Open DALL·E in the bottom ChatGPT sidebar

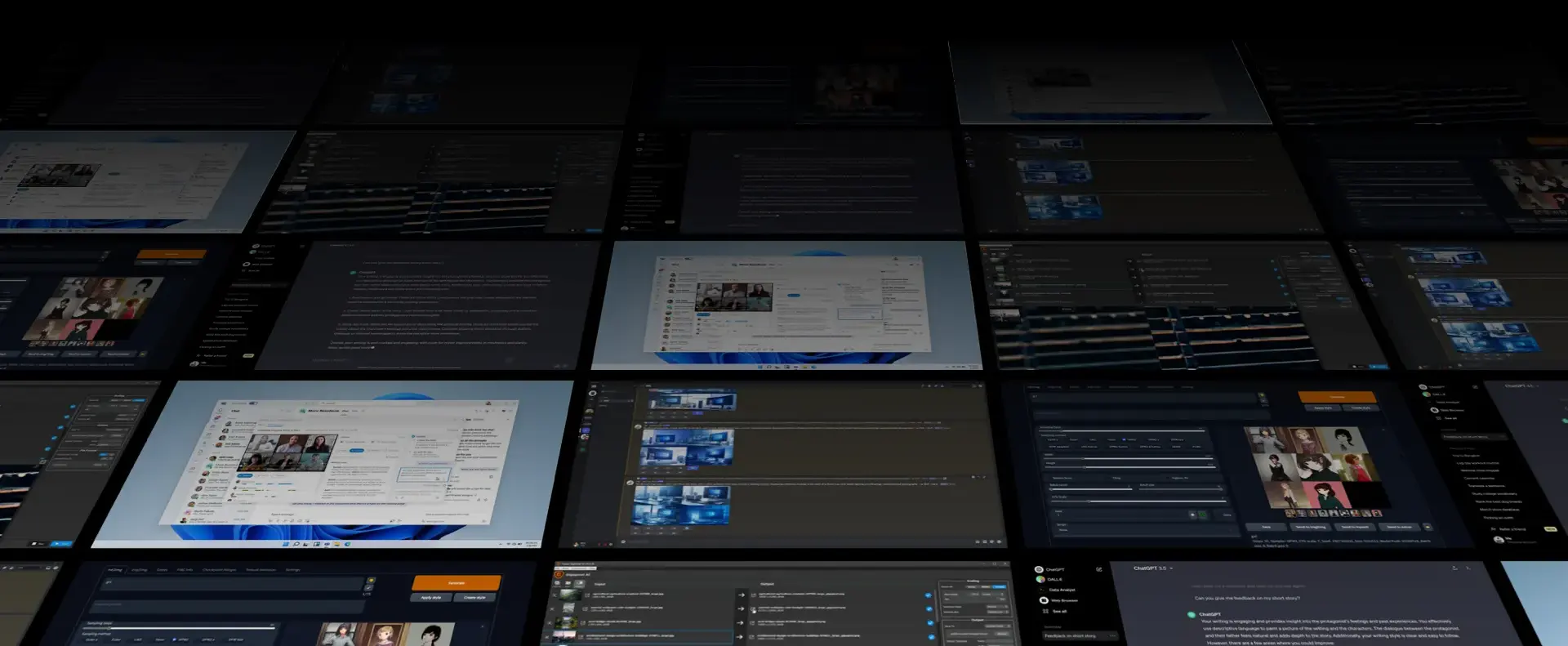click(x=1054, y=579)
